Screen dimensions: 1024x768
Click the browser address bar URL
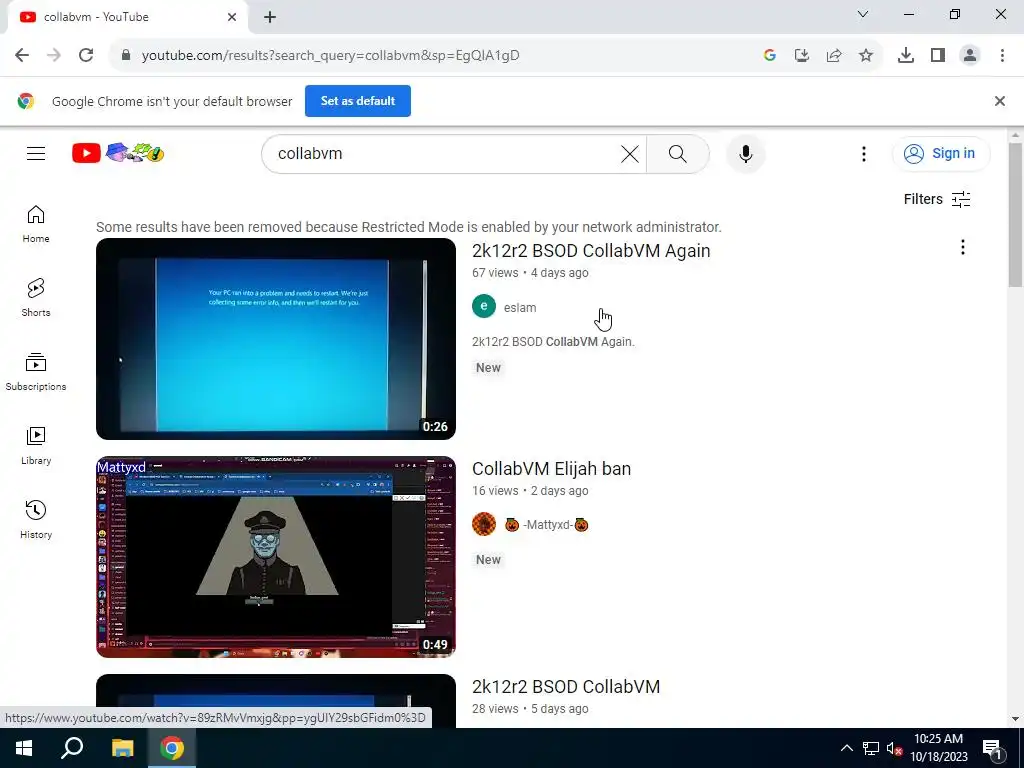tap(330, 56)
